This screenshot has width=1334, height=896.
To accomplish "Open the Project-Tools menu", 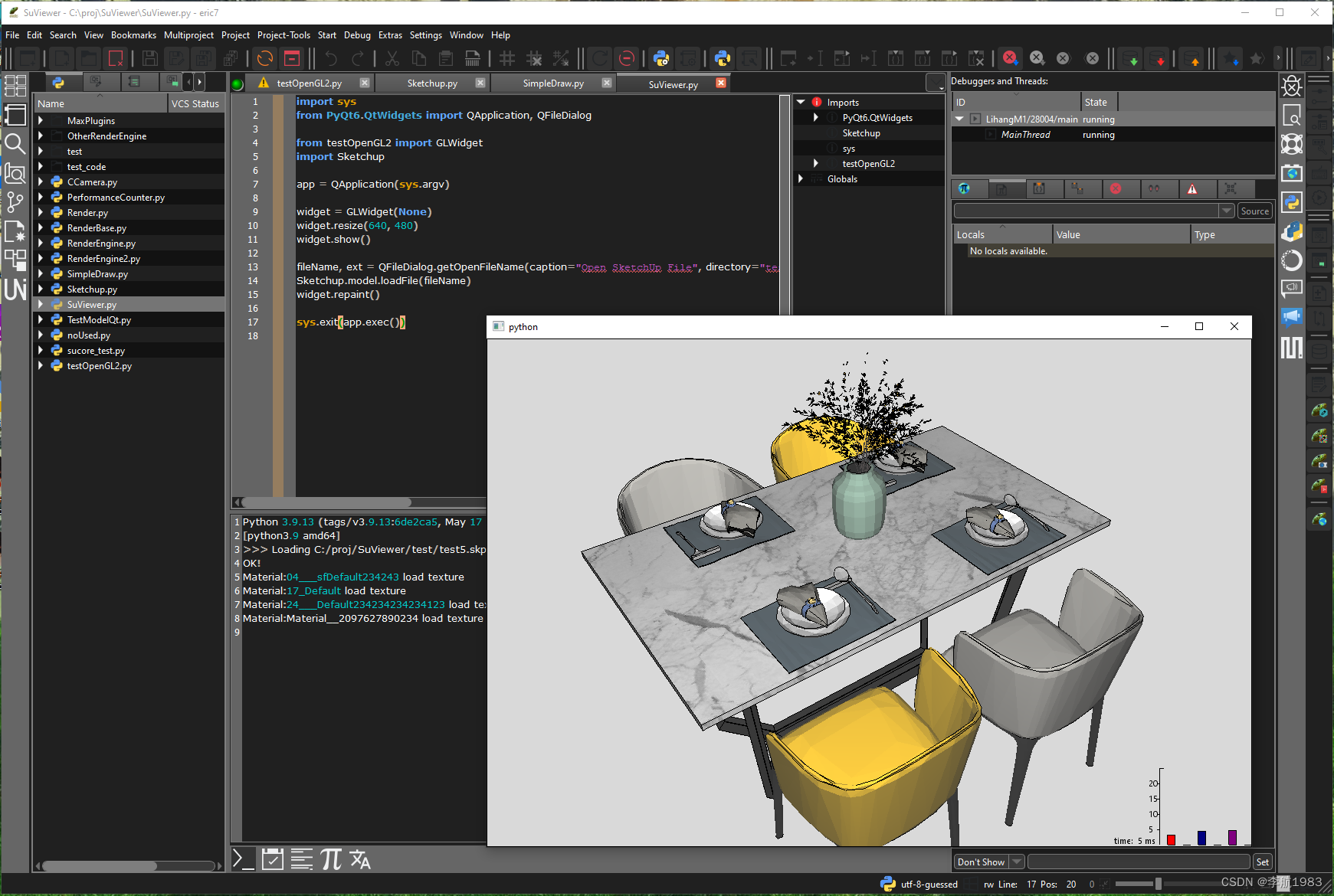I will [x=284, y=35].
